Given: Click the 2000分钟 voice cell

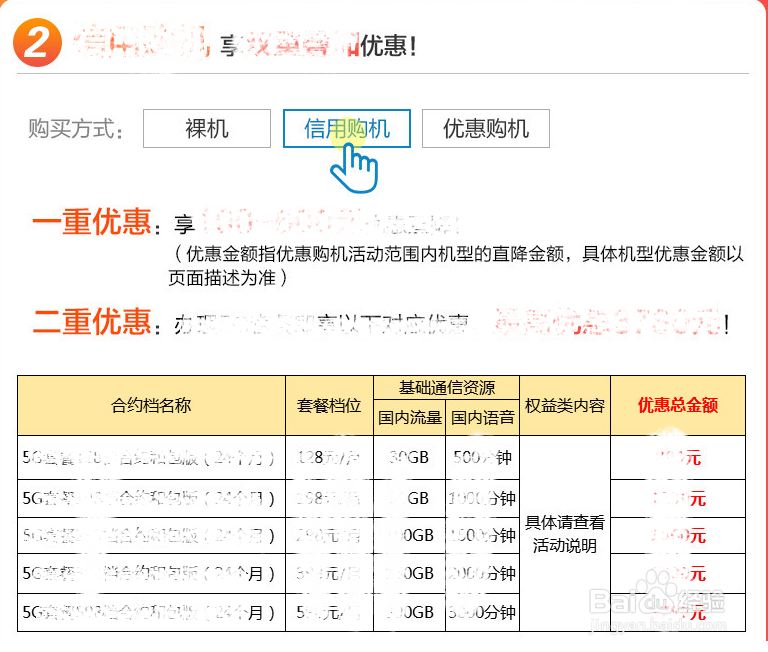Looking at the screenshot, I should pyautogui.click(x=482, y=573).
